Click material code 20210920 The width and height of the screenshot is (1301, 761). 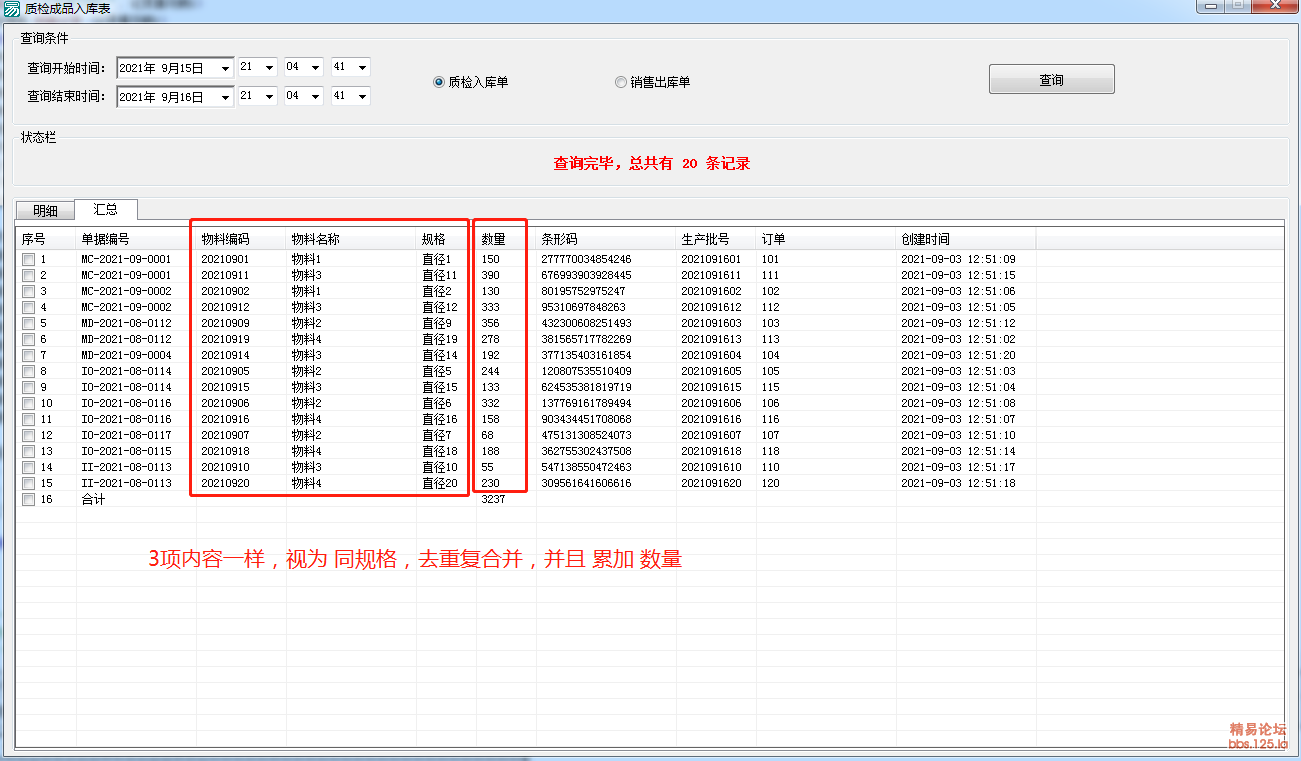225,484
